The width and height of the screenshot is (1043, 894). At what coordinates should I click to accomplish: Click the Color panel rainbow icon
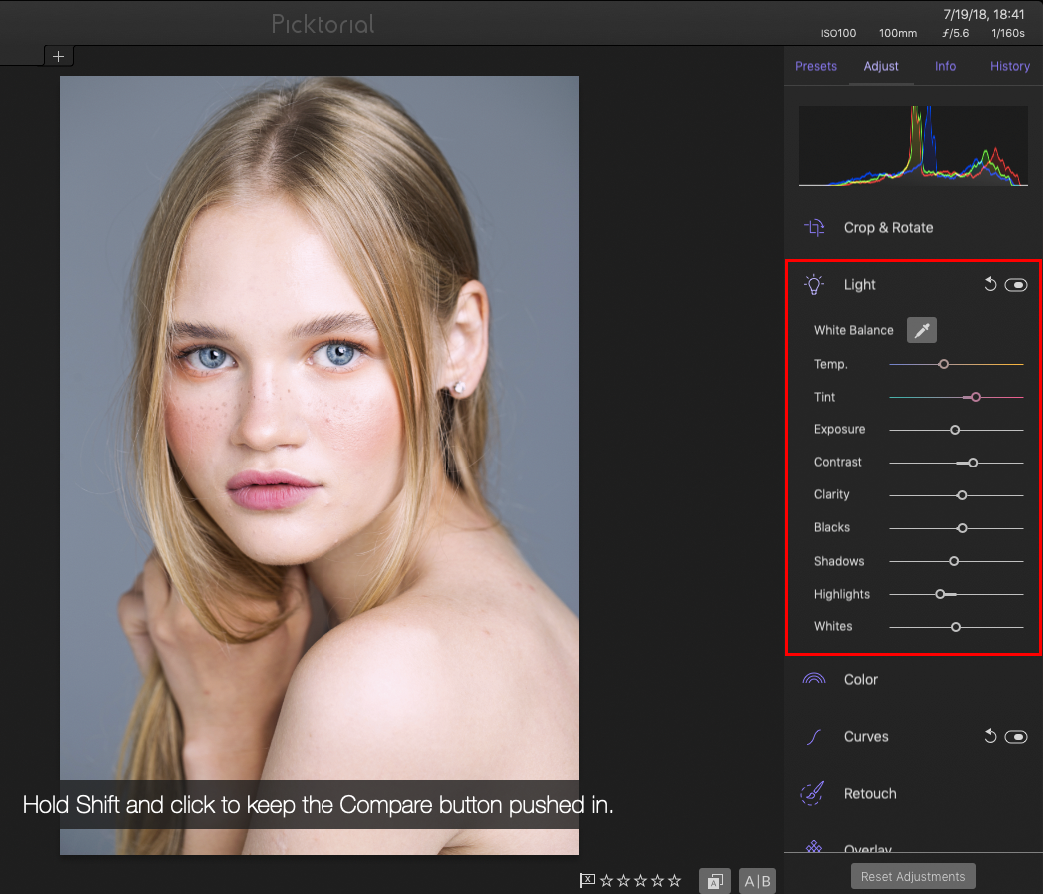pyautogui.click(x=814, y=679)
